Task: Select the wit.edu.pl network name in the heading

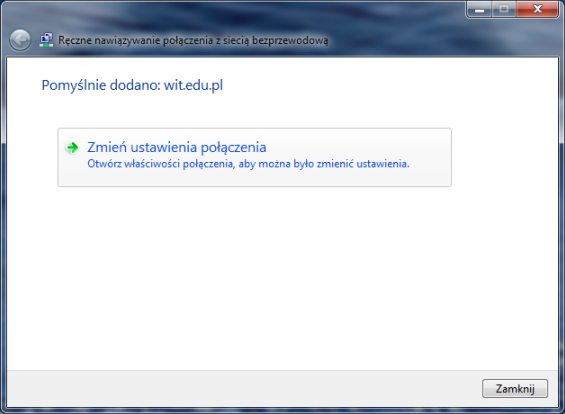Action: pyautogui.click(x=193, y=86)
